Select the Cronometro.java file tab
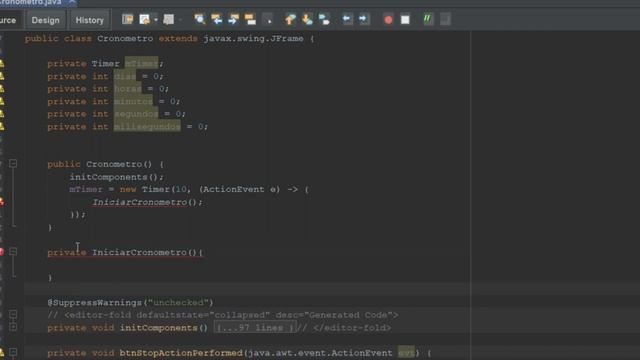This screenshot has width=640, height=360. [x=31, y=2]
